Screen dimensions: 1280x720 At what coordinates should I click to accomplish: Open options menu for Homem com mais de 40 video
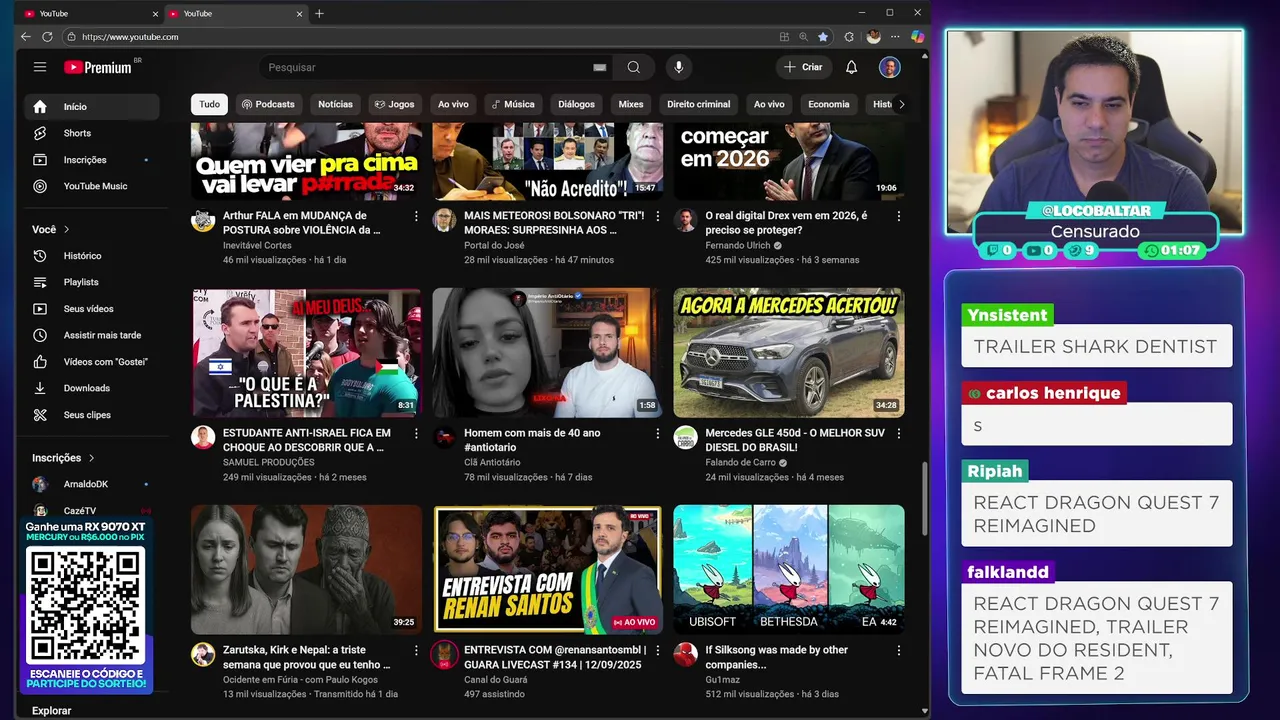(657, 434)
